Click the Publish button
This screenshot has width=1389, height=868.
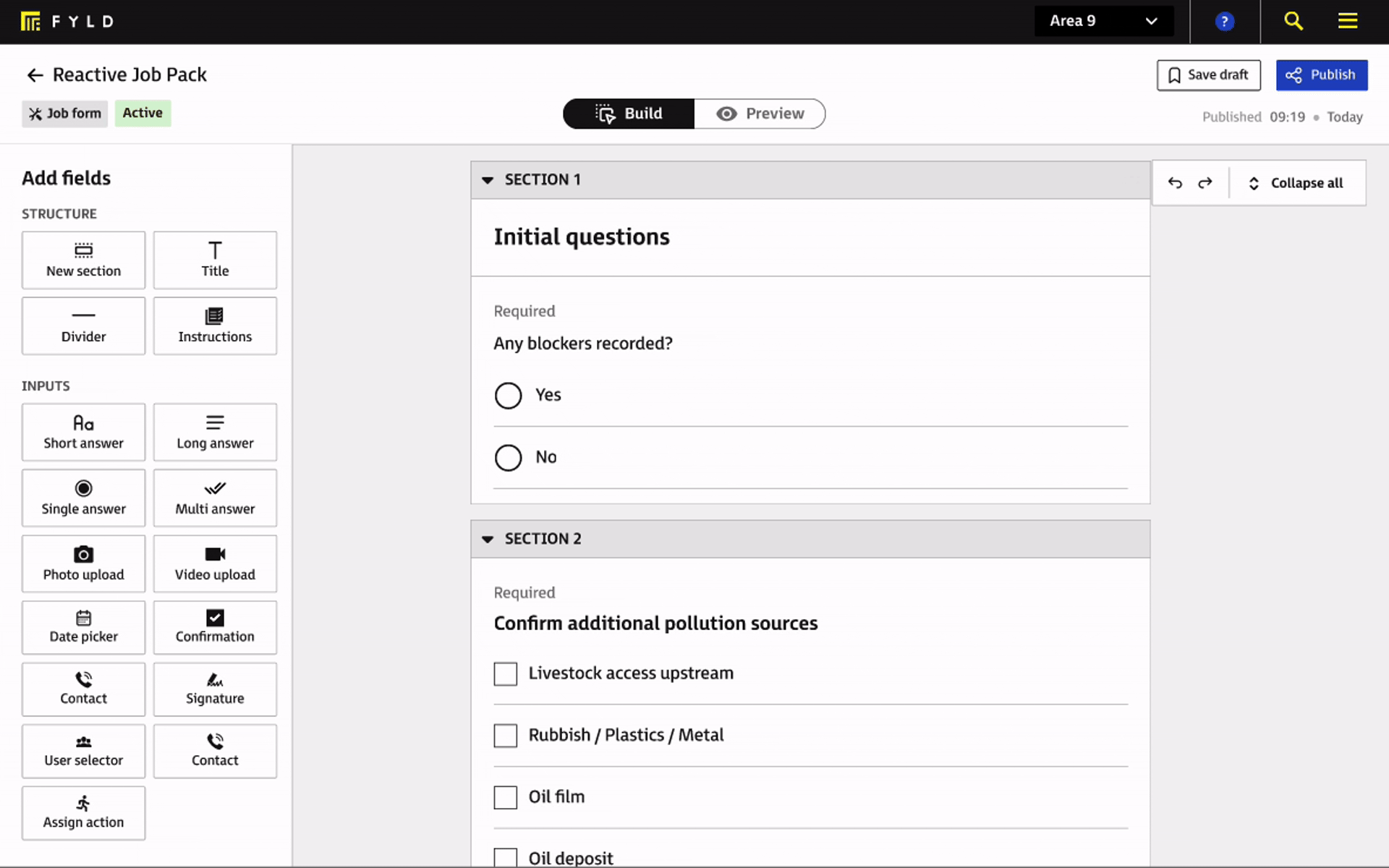(x=1321, y=75)
